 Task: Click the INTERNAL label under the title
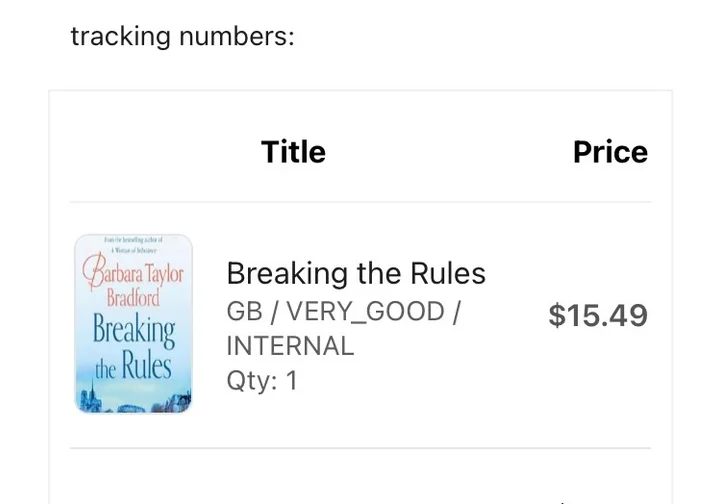[290, 346]
